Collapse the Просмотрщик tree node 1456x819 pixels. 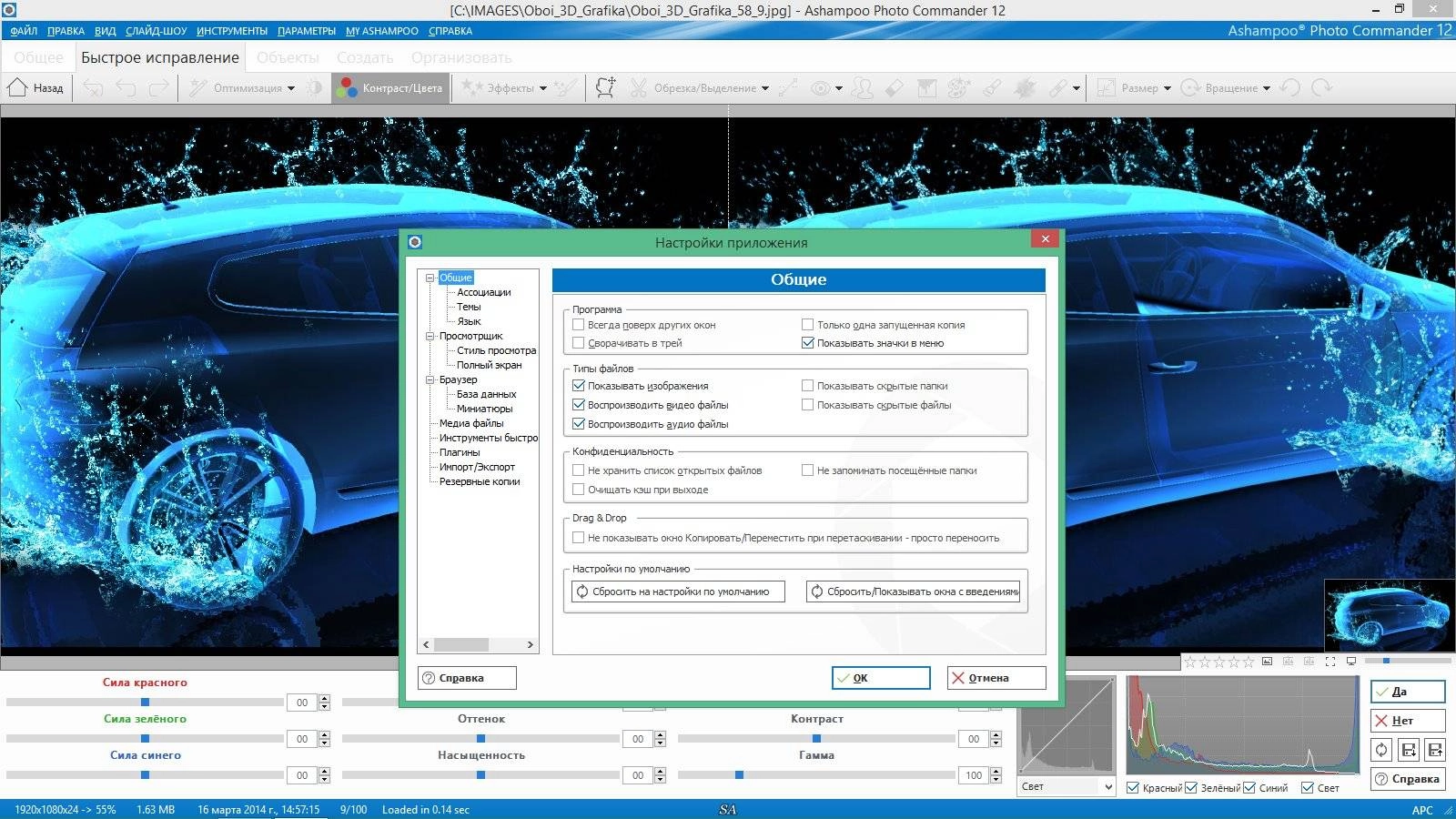430,336
